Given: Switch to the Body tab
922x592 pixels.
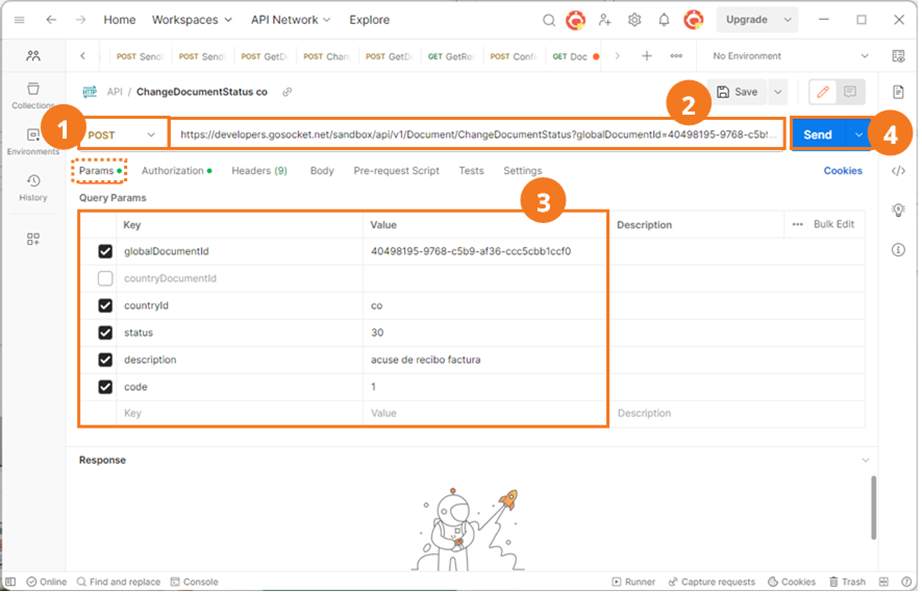Looking at the screenshot, I should (322, 170).
